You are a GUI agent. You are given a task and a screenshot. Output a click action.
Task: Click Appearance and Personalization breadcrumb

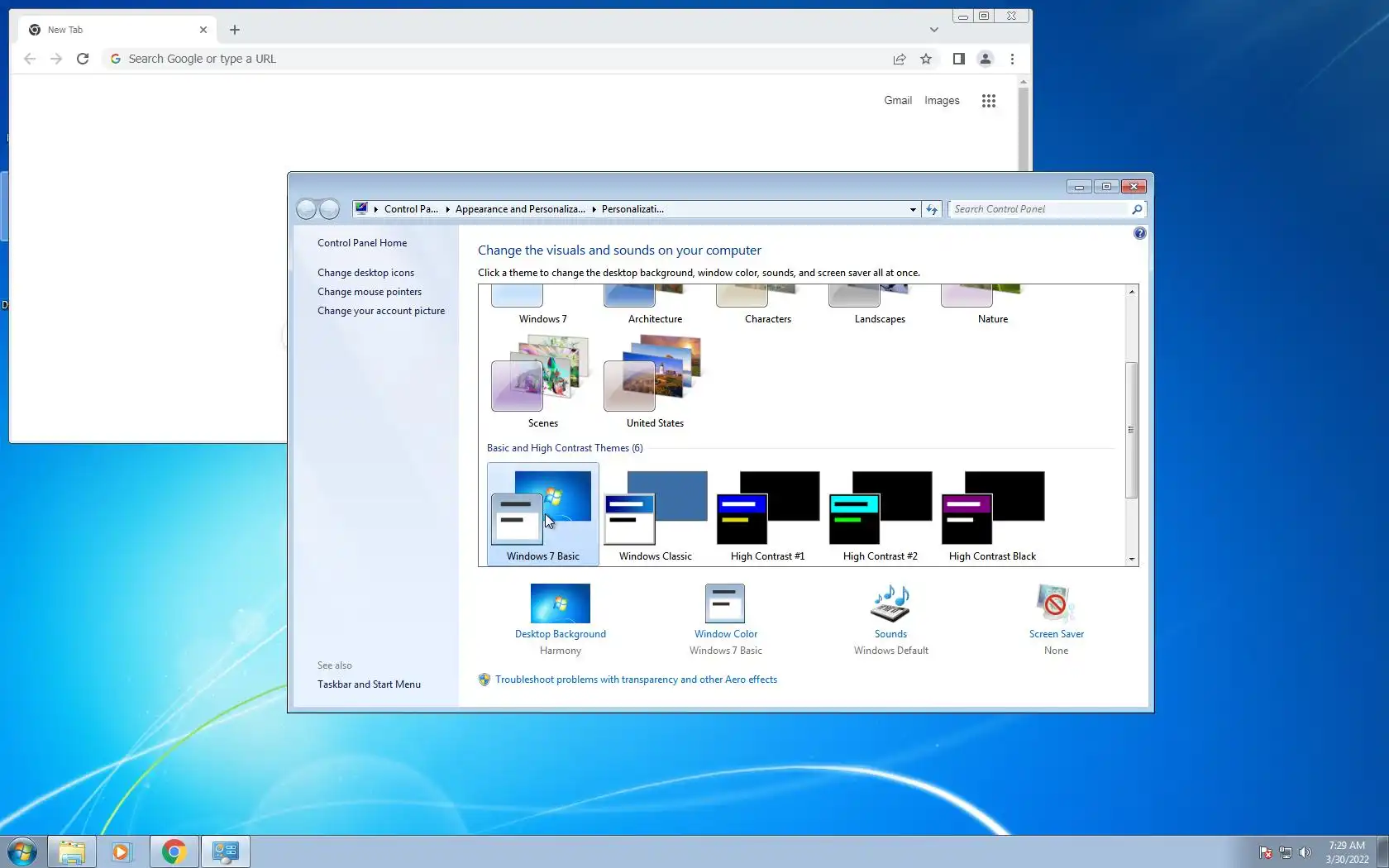point(520,209)
